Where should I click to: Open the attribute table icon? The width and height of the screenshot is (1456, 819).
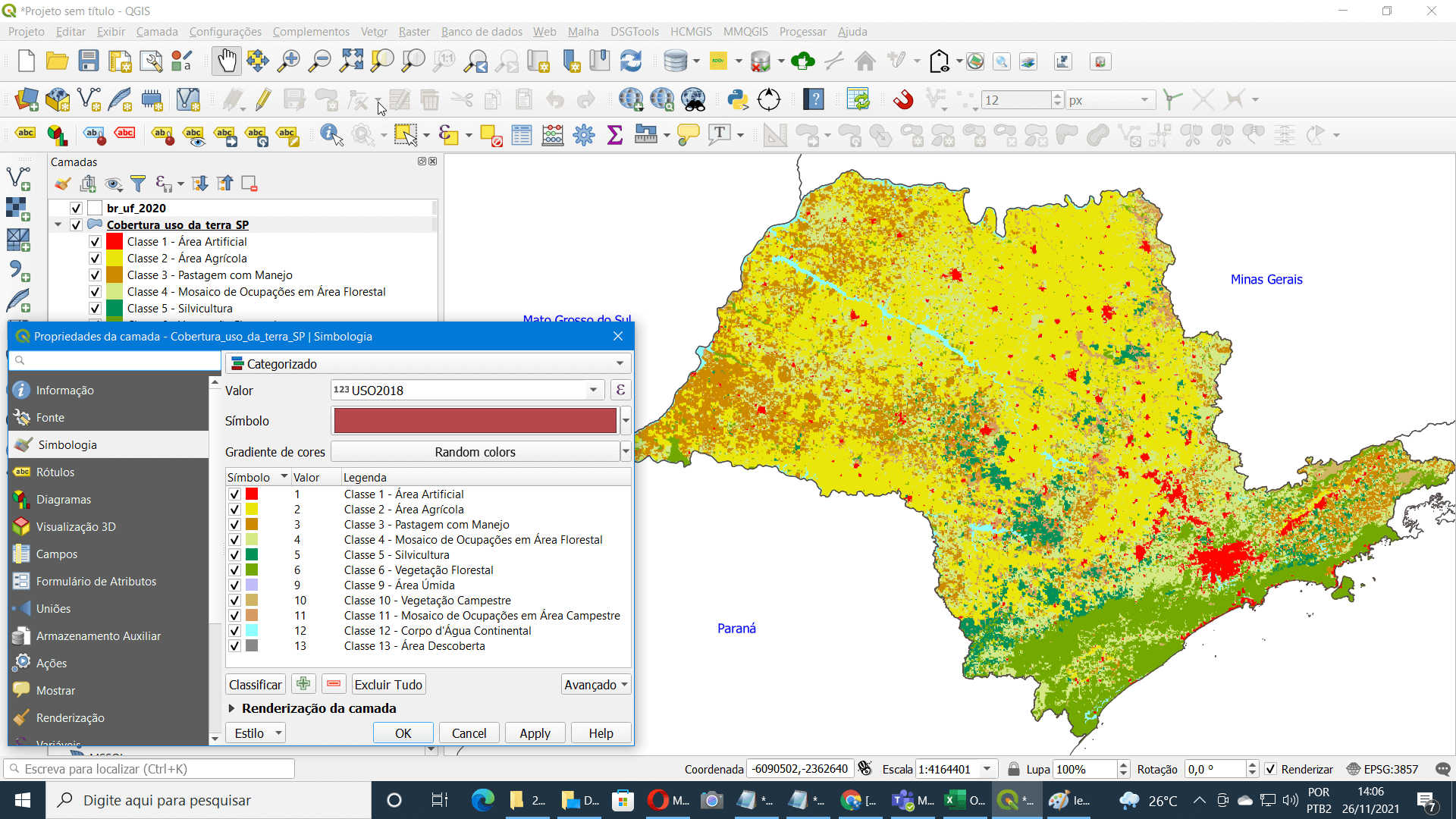pos(522,136)
